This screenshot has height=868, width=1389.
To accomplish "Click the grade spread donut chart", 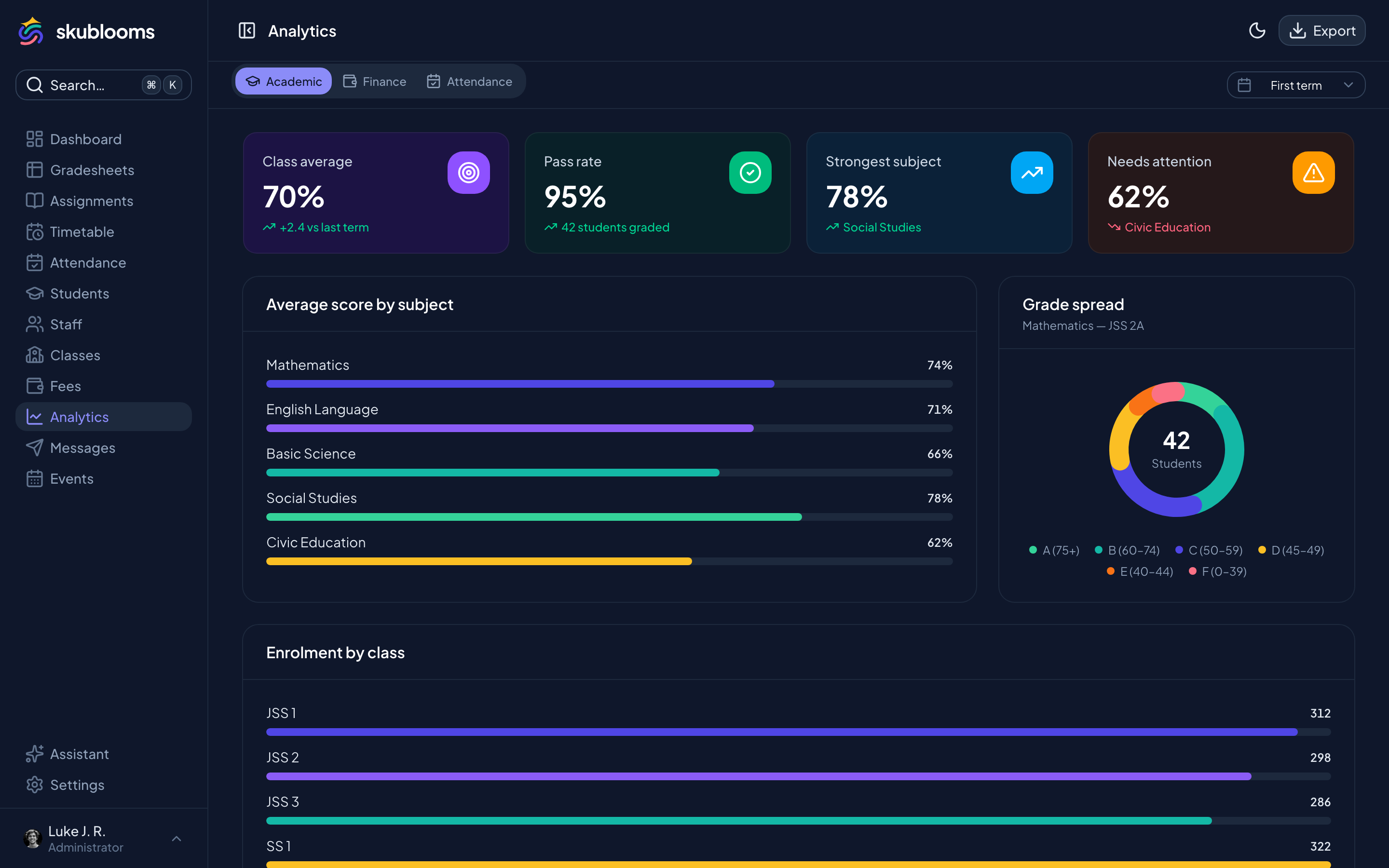I will pyautogui.click(x=1177, y=449).
